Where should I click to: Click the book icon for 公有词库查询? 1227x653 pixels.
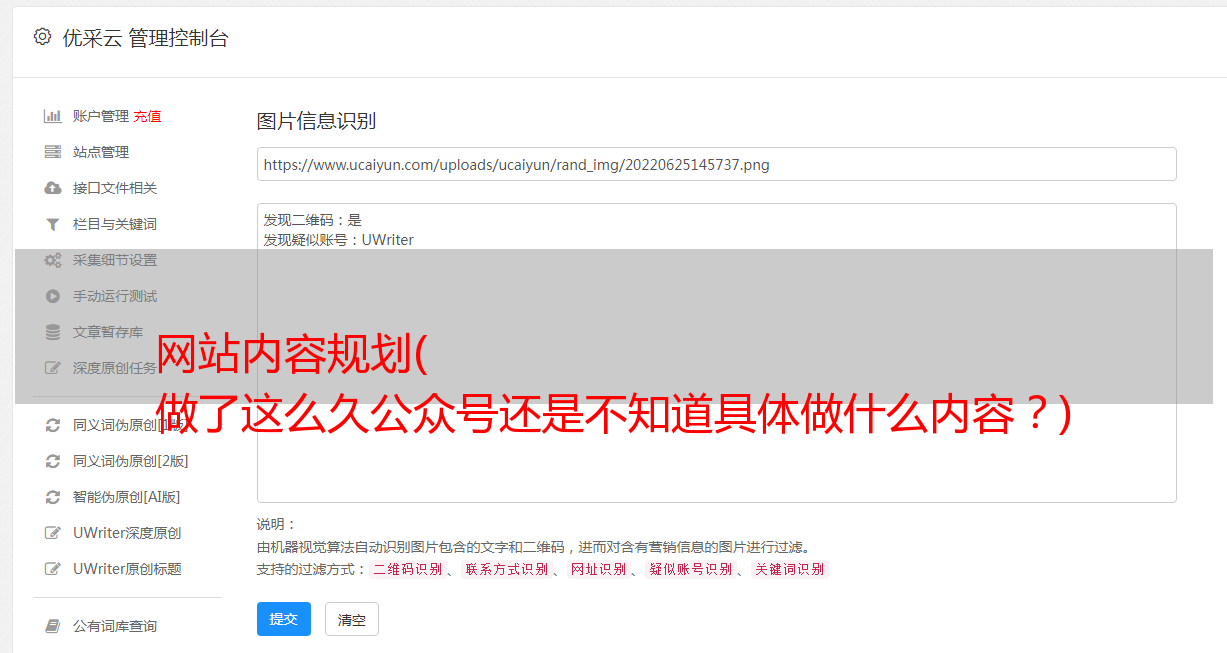point(53,626)
